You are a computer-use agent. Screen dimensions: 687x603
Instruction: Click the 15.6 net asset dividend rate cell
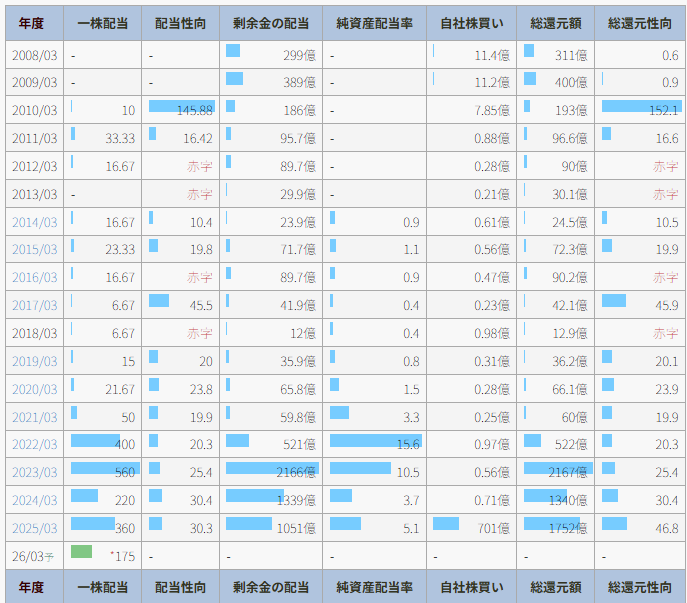(374, 444)
